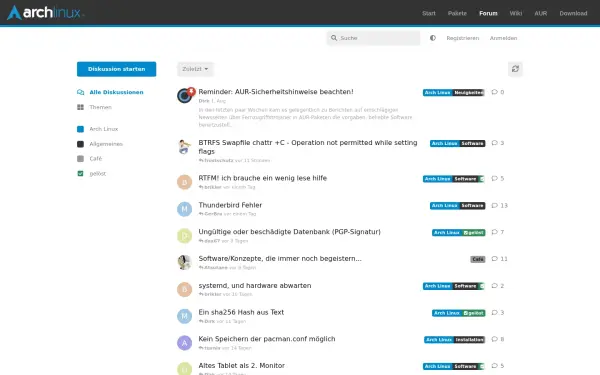Image resolution: width=600 pixels, height=375 pixels.
Task: Open the Altes Tablet als 2. Monitor thread
Action: (241, 365)
